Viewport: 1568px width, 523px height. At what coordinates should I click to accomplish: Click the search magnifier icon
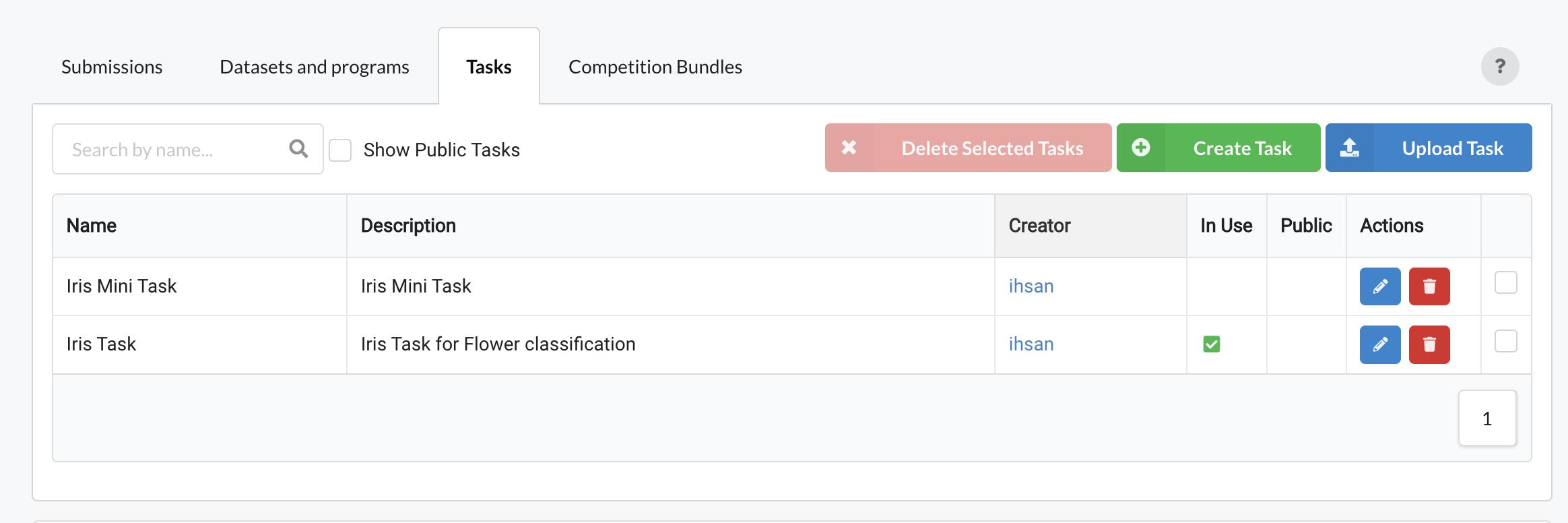pos(298,148)
